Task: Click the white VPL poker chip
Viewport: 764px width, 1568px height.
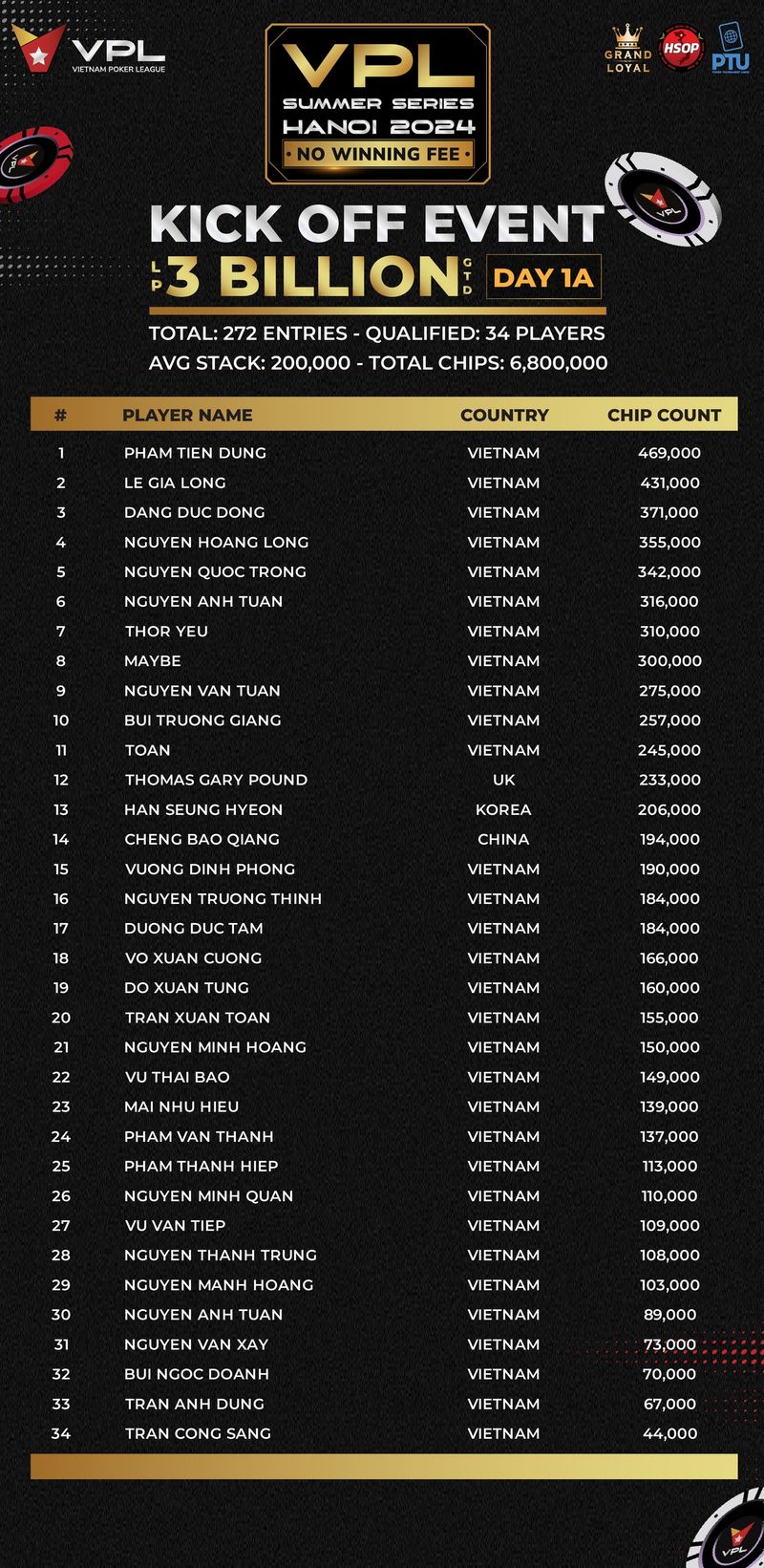Action: [661, 198]
